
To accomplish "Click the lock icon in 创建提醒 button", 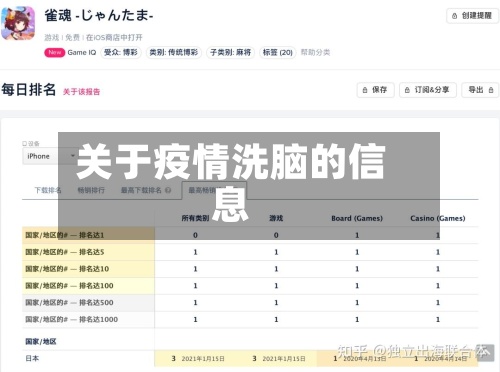I will point(454,16).
